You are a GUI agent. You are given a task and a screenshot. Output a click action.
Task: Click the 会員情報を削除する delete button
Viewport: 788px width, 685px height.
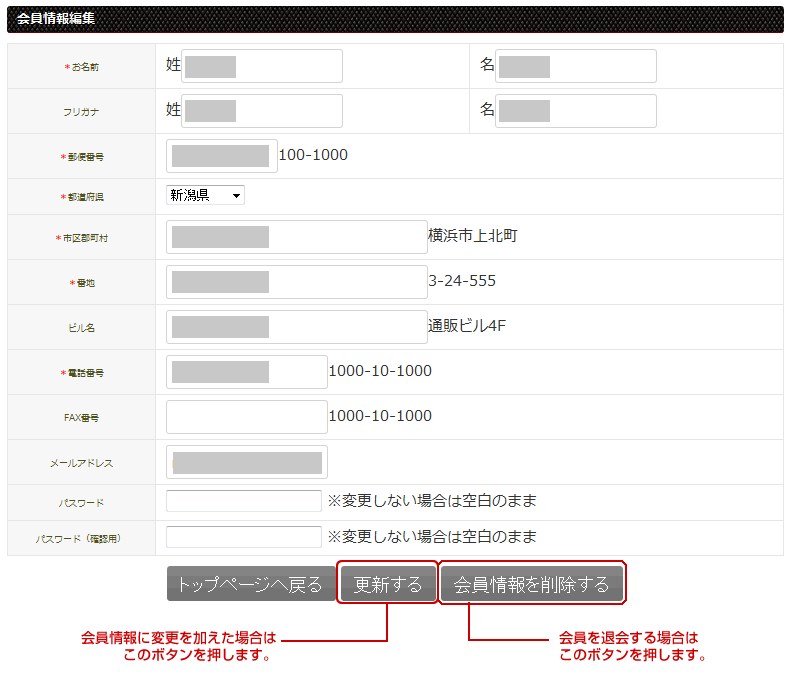pos(531,584)
